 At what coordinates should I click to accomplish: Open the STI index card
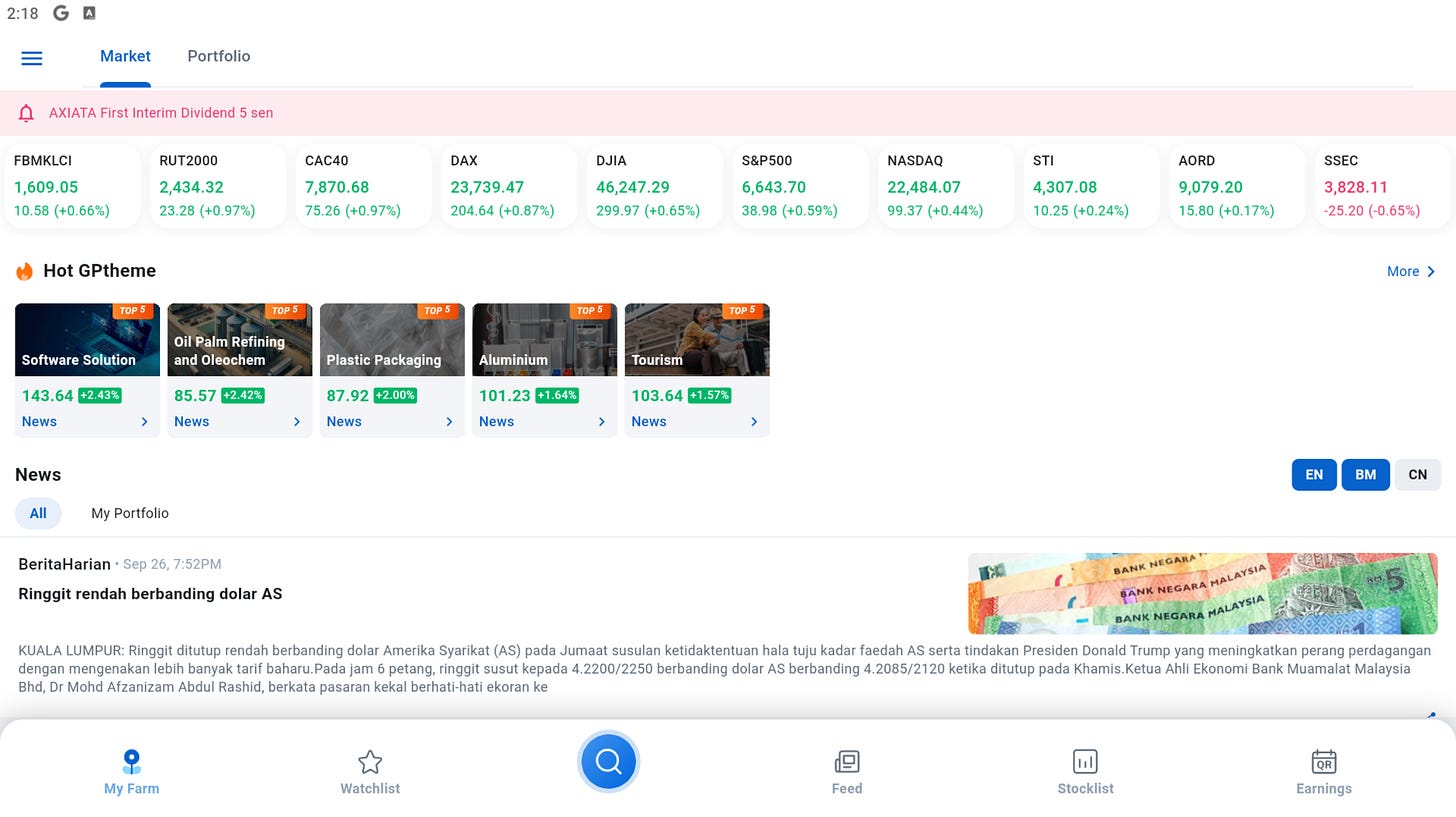point(1092,186)
